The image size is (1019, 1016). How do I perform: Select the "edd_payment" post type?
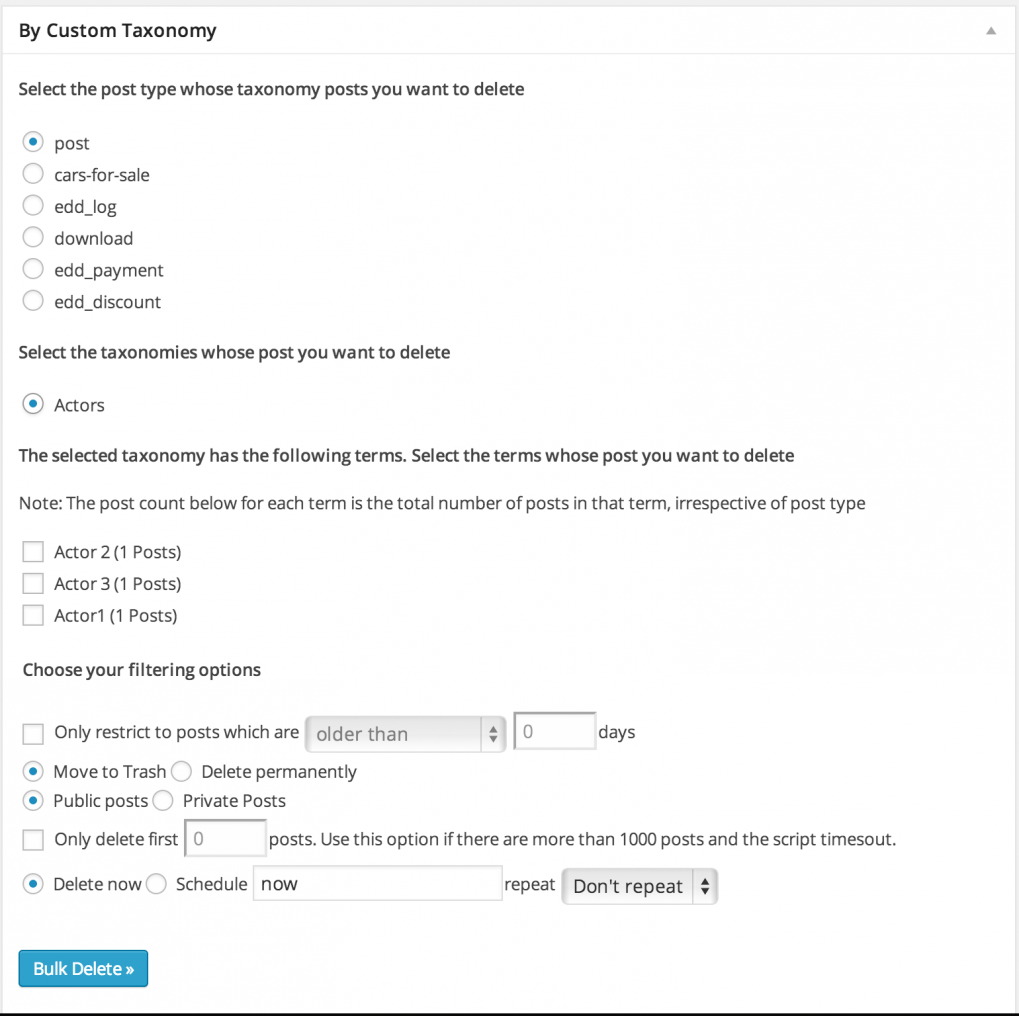pyautogui.click(x=32, y=270)
